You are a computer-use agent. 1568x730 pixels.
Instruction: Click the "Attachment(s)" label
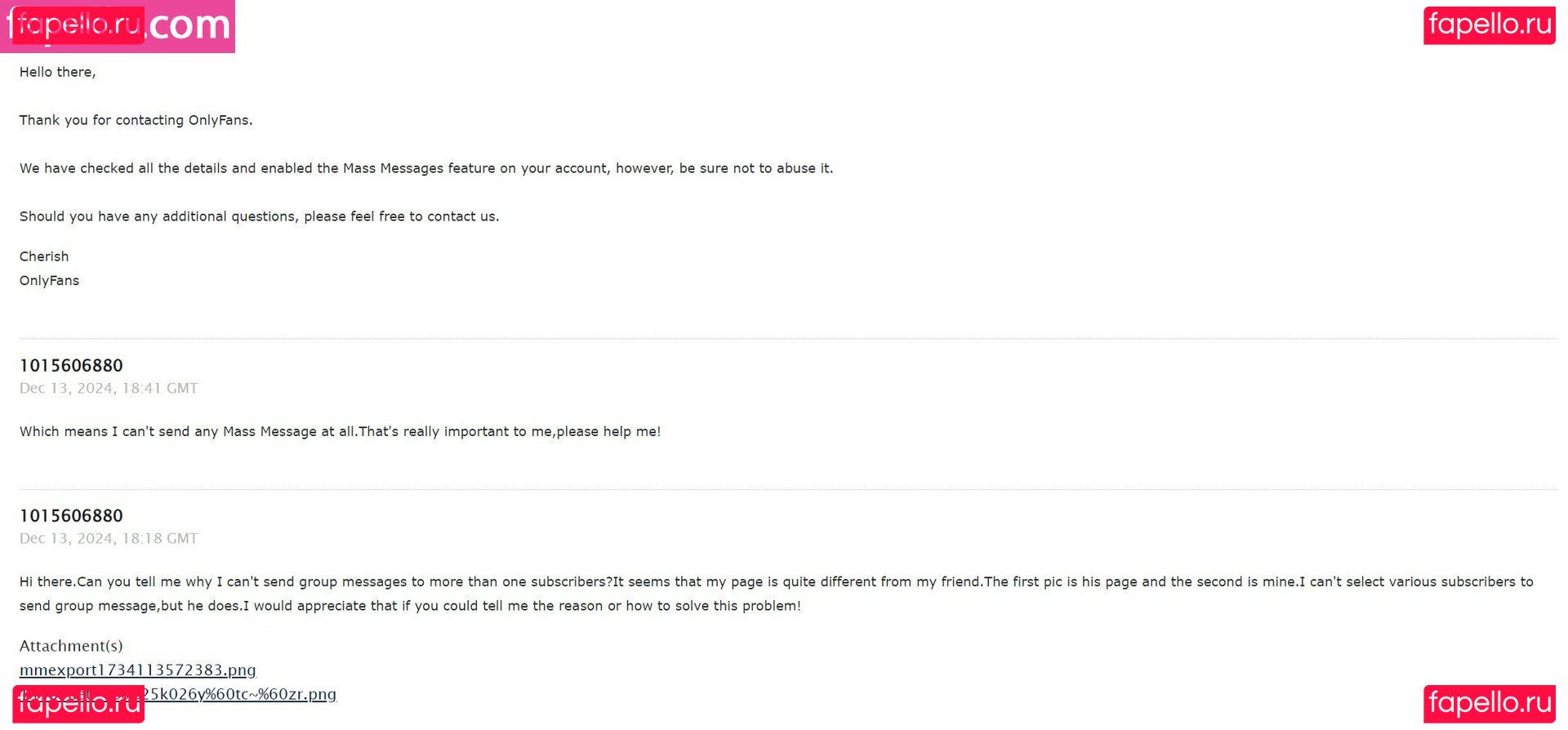(x=71, y=647)
